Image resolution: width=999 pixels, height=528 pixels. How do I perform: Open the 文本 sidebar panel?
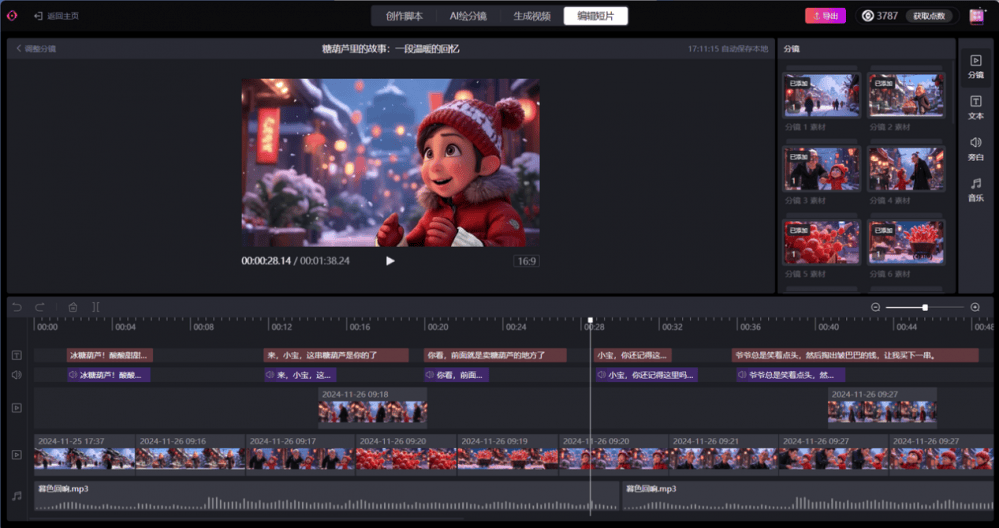[975, 108]
